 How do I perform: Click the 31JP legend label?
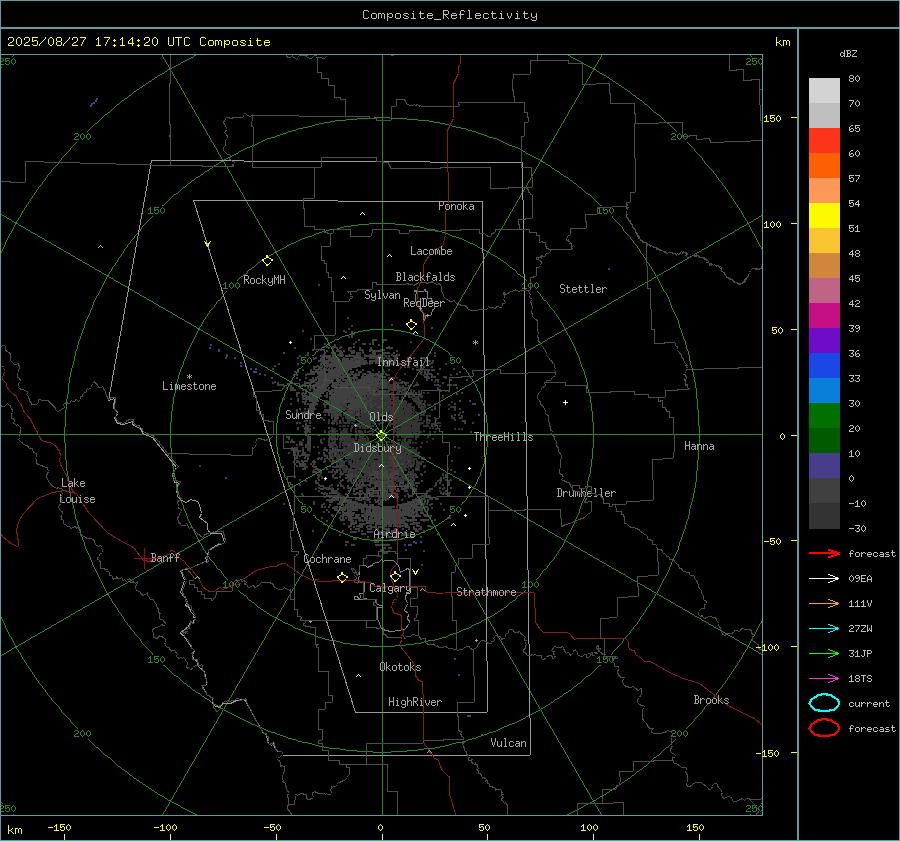[x=860, y=653]
